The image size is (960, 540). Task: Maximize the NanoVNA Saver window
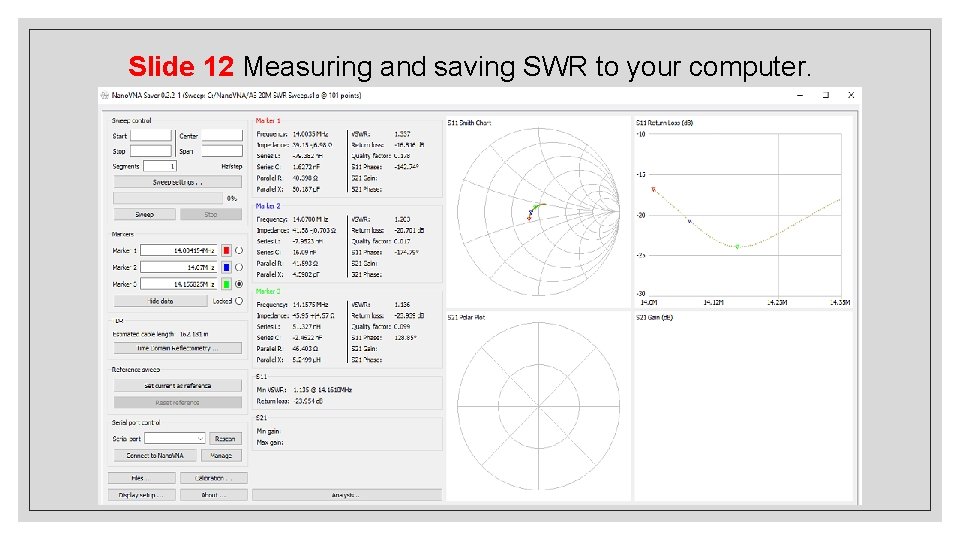[x=825, y=96]
